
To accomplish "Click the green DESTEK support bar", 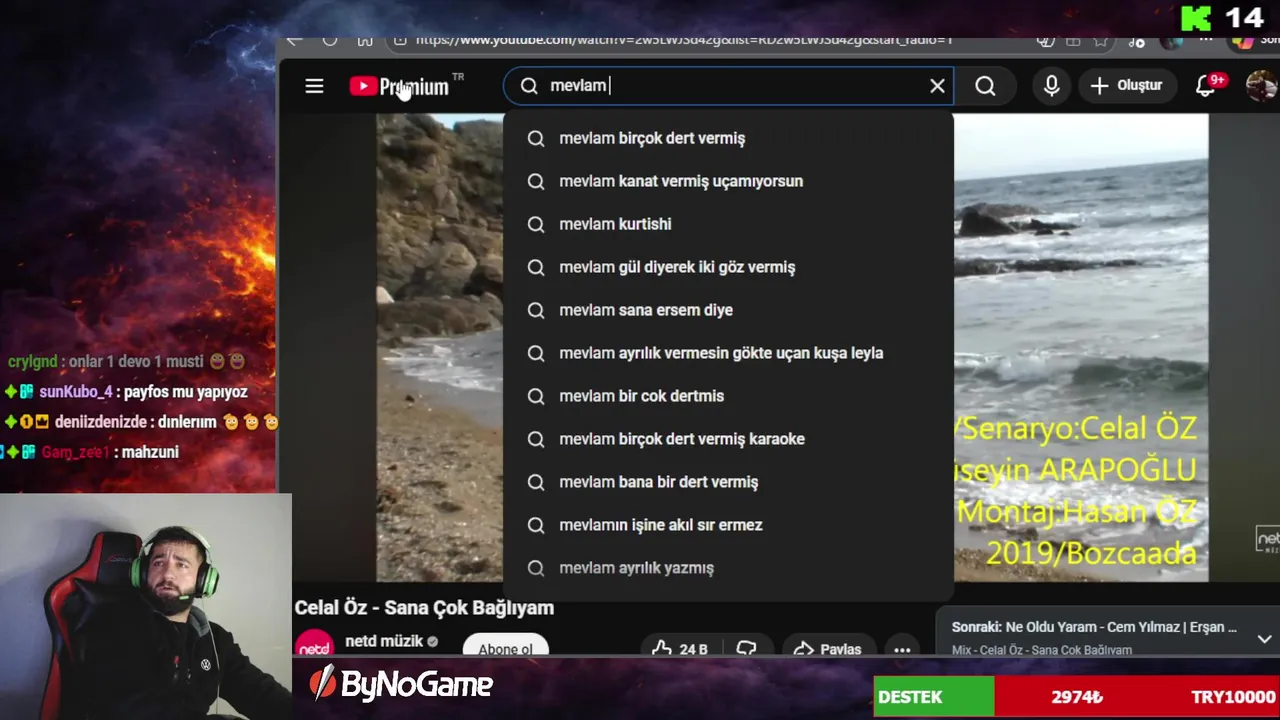I will coord(934,697).
